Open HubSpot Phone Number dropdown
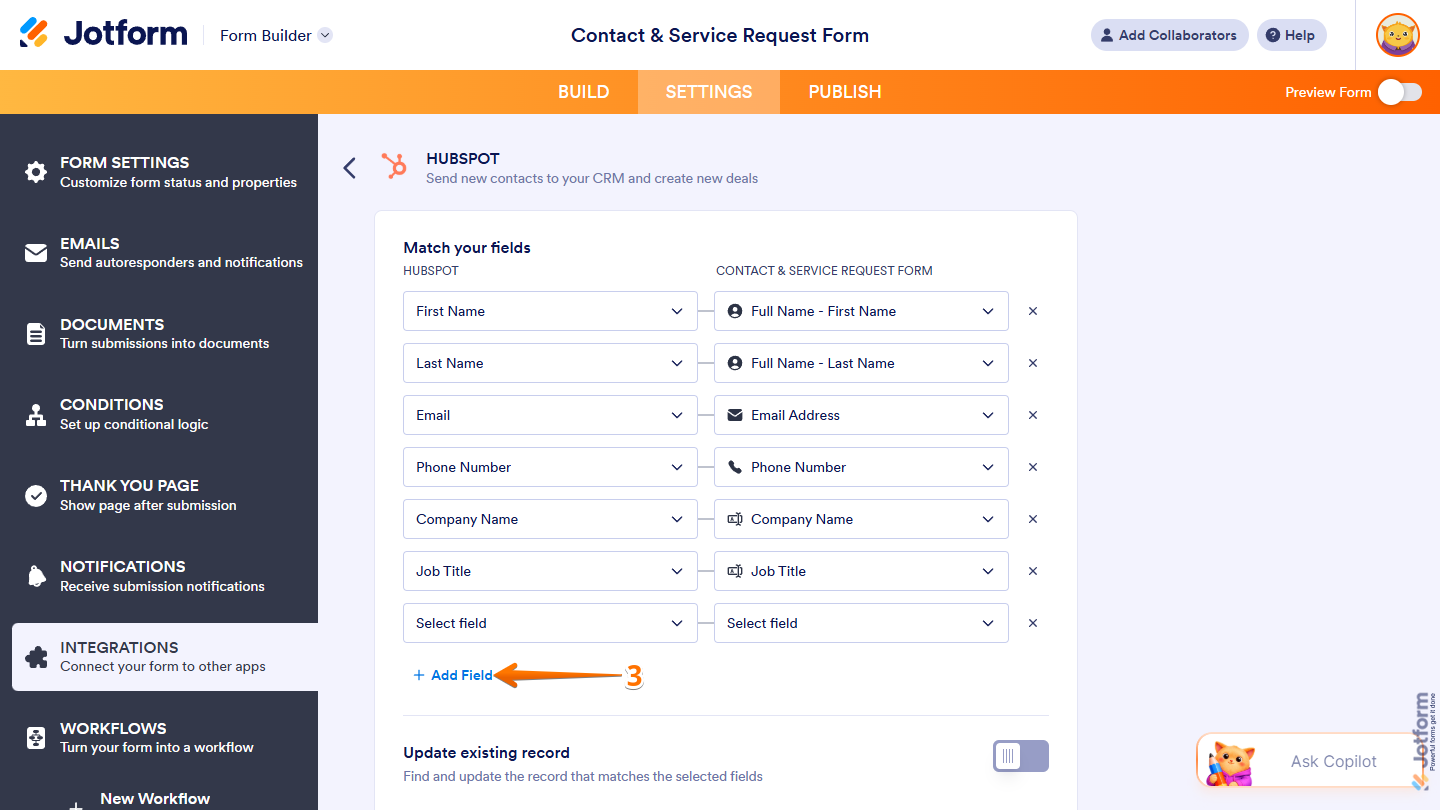 pyautogui.click(x=550, y=467)
